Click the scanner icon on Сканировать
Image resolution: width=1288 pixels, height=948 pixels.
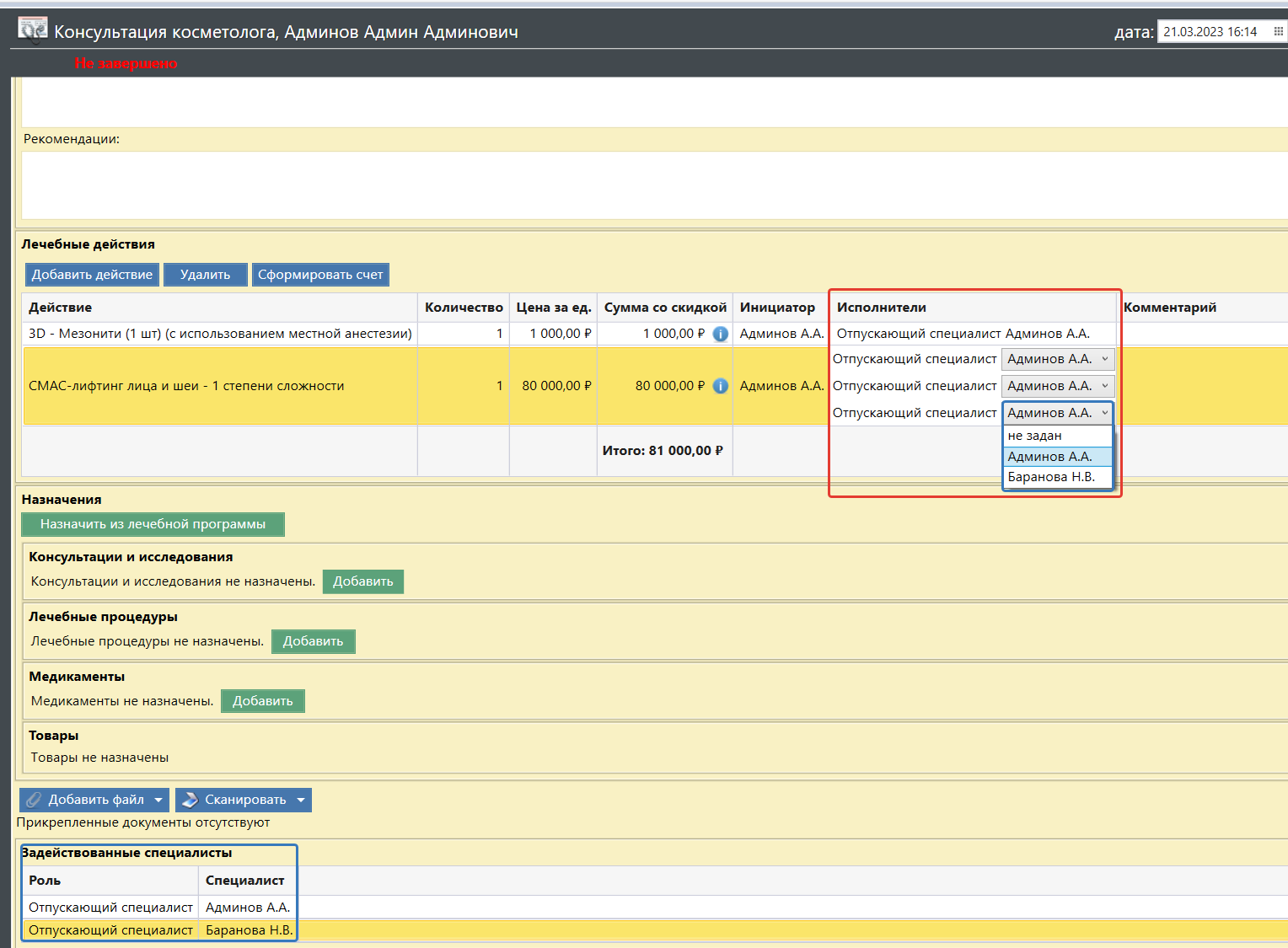point(191,800)
